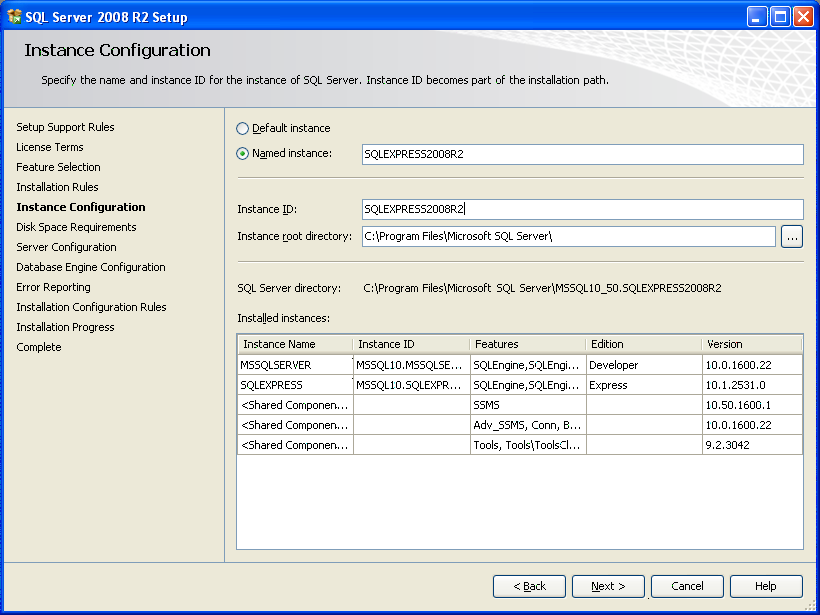The width and height of the screenshot is (820, 615).
Task: Click Server Configuration step in sidebar
Action: point(66,247)
